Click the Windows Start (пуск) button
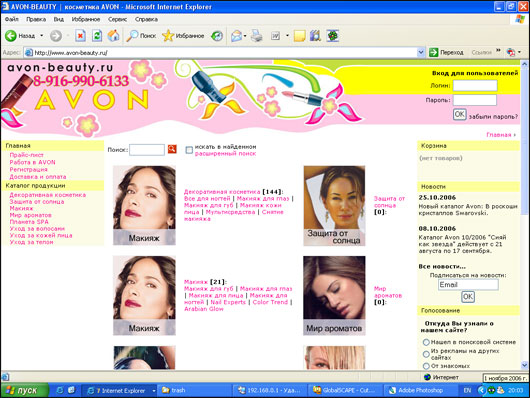This screenshot has width=530, height=398. point(25,391)
